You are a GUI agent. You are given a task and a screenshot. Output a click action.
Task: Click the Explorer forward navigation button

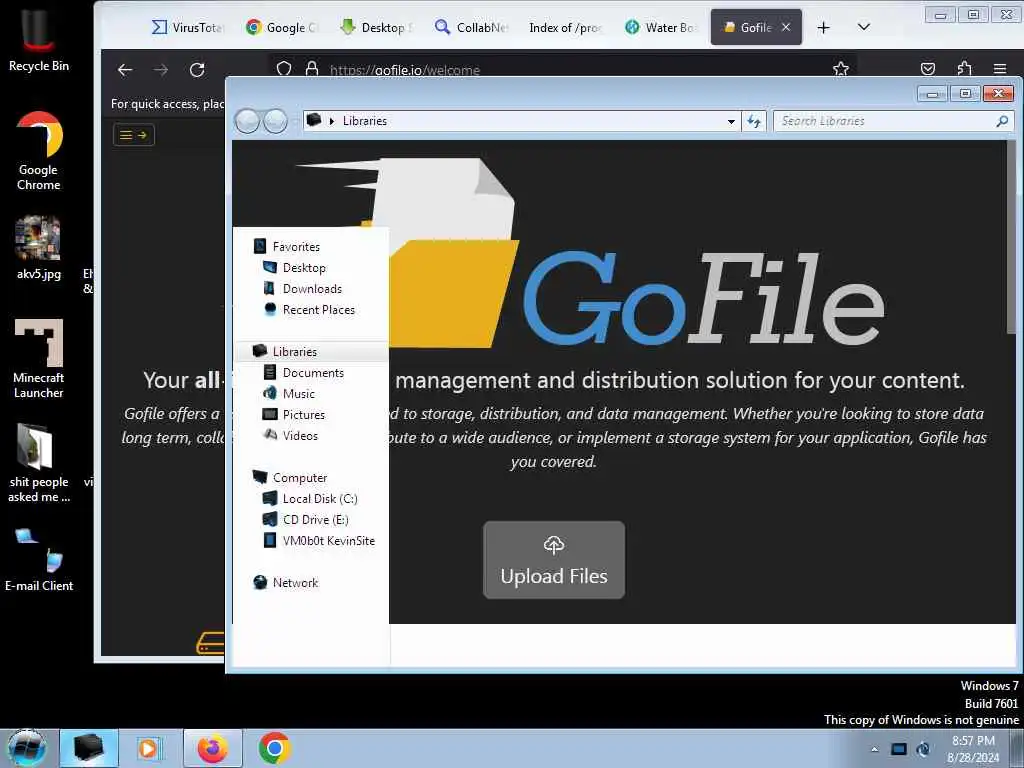tap(275, 121)
